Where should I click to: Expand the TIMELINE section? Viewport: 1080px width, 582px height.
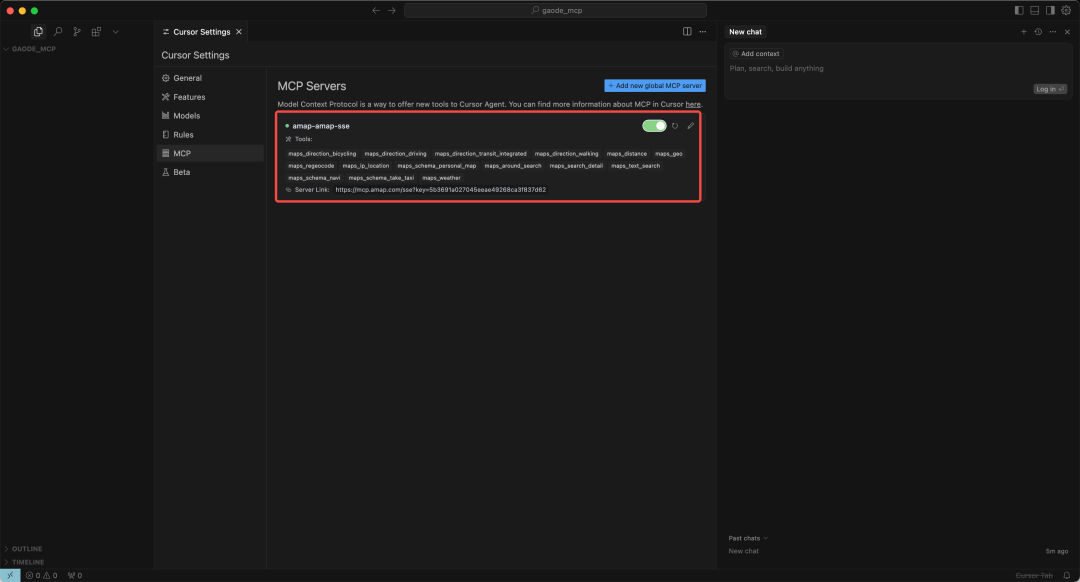[27, 562]
